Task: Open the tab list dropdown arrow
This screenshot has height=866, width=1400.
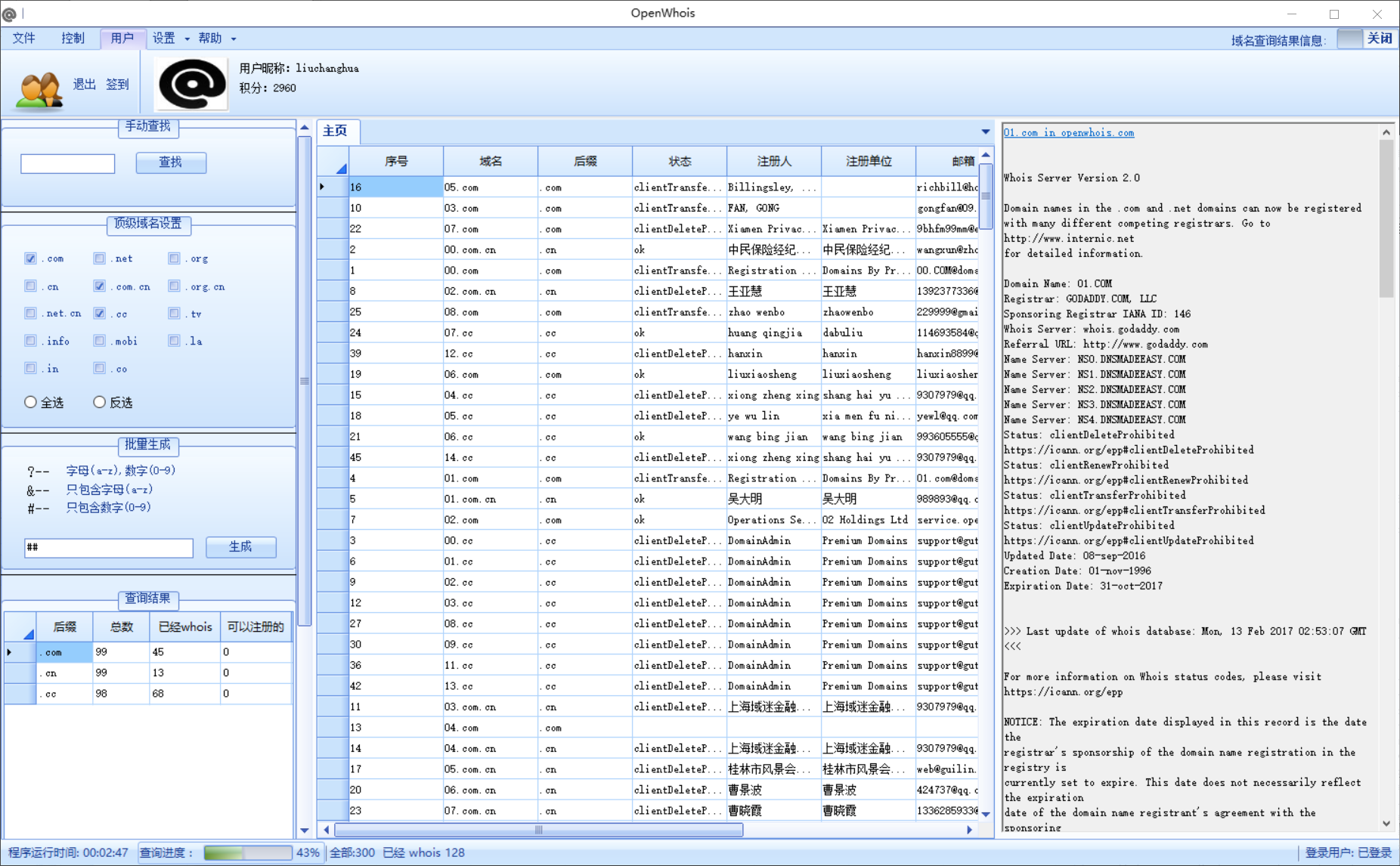Action: [985, 131]
